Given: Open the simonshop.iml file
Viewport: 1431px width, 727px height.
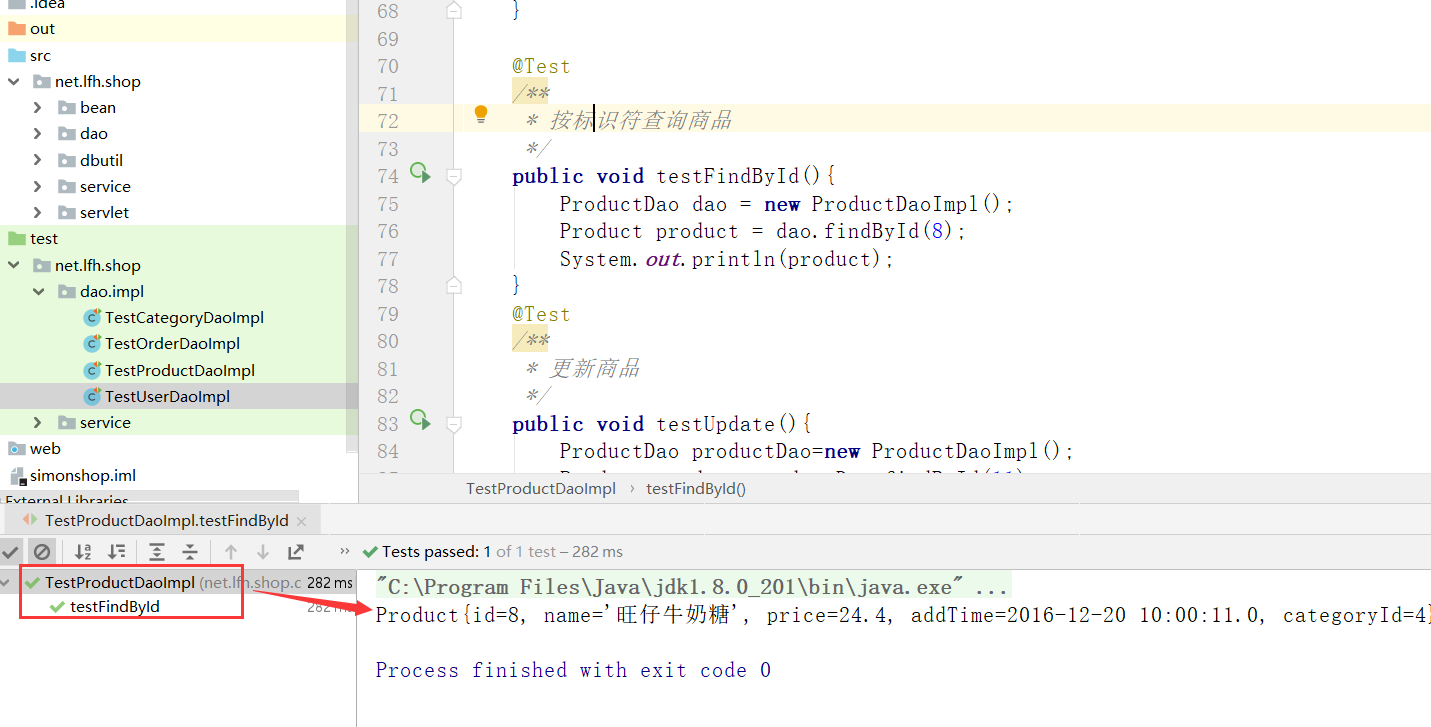Looking at the screenshot, I should pos(83,475).
